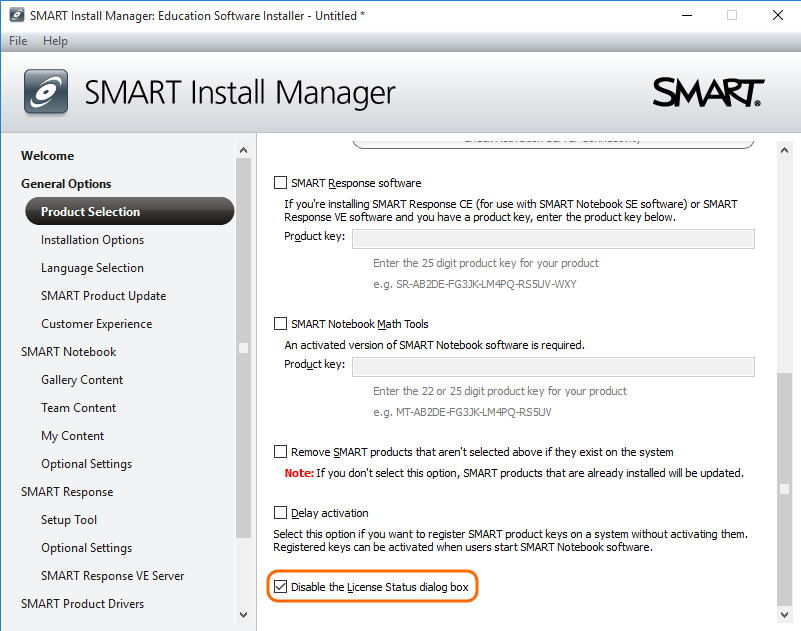Select Installation Options in the sidebar
801x631 pixels.
92,240
